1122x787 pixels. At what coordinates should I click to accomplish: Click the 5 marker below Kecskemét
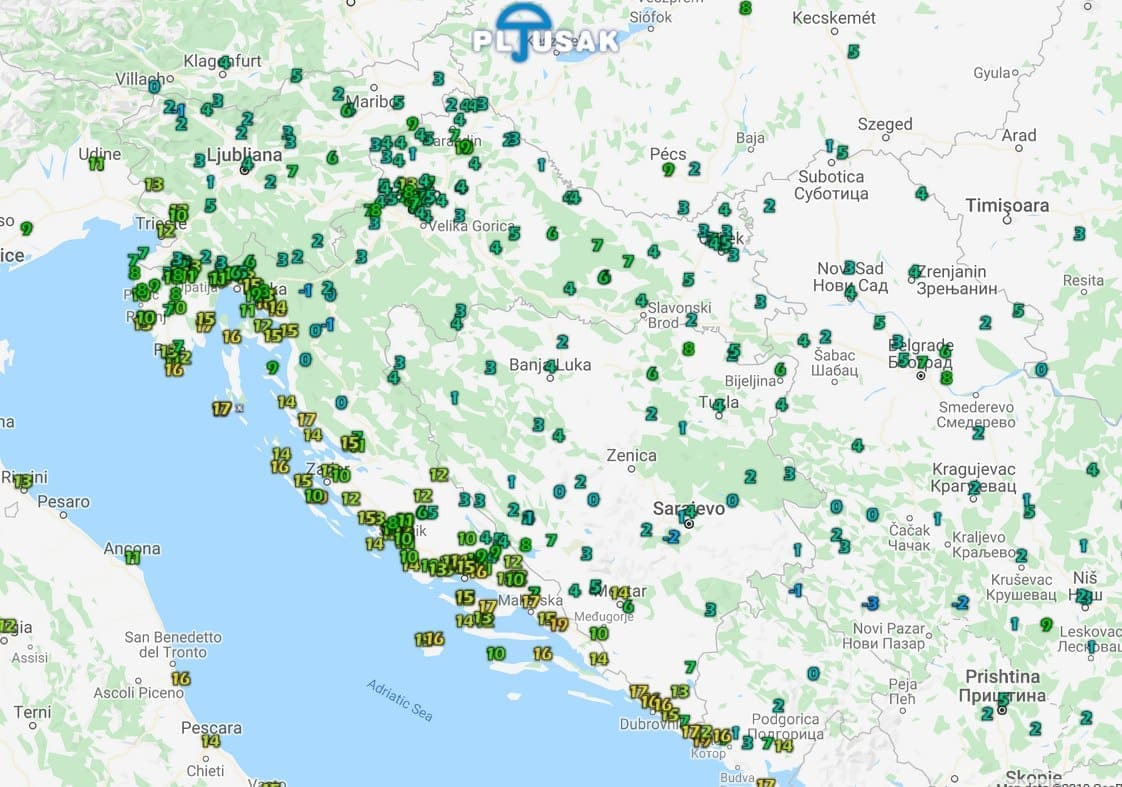[x=853, y=51]
